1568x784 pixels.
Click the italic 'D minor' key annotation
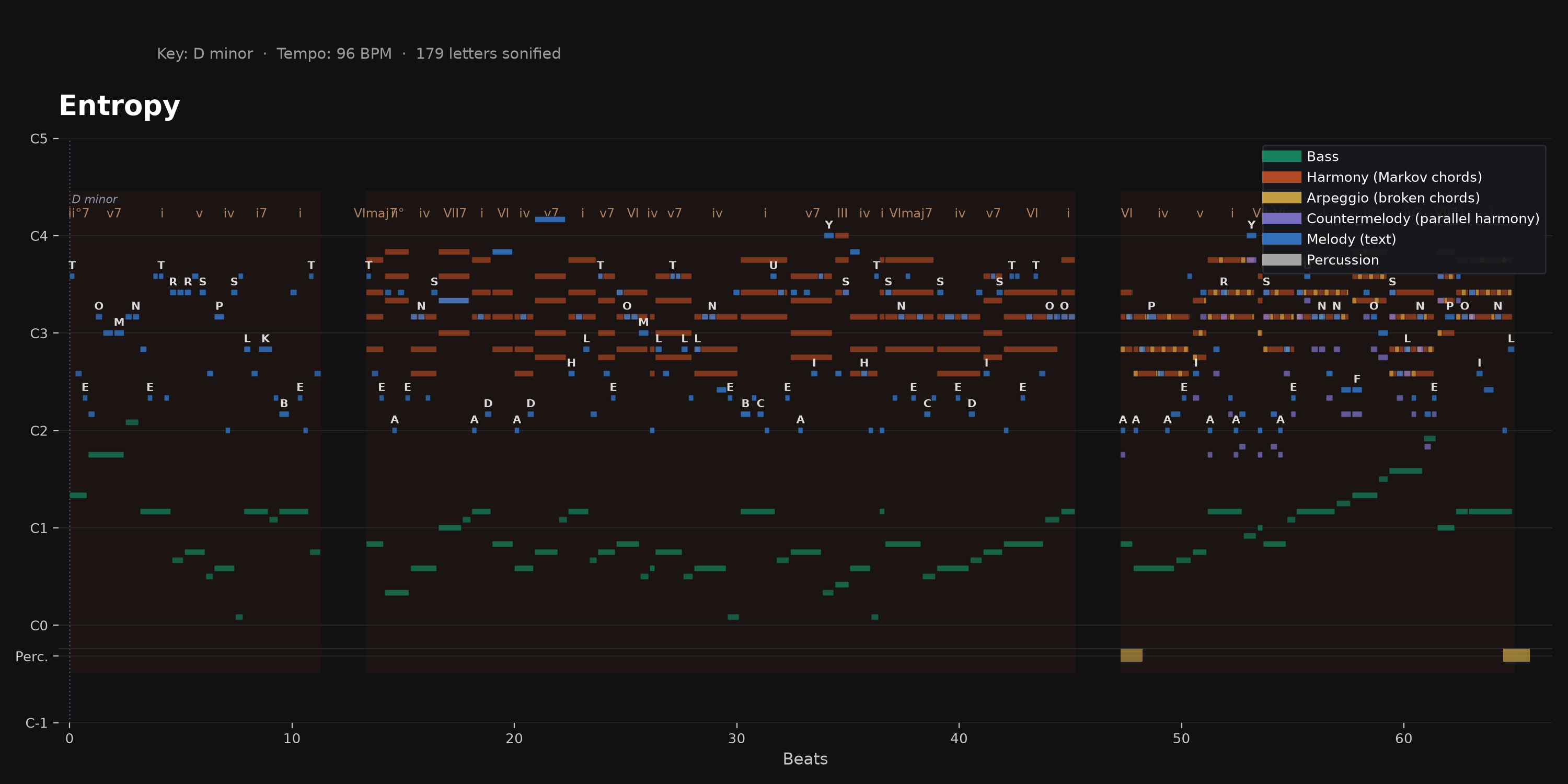coord(95,199)
